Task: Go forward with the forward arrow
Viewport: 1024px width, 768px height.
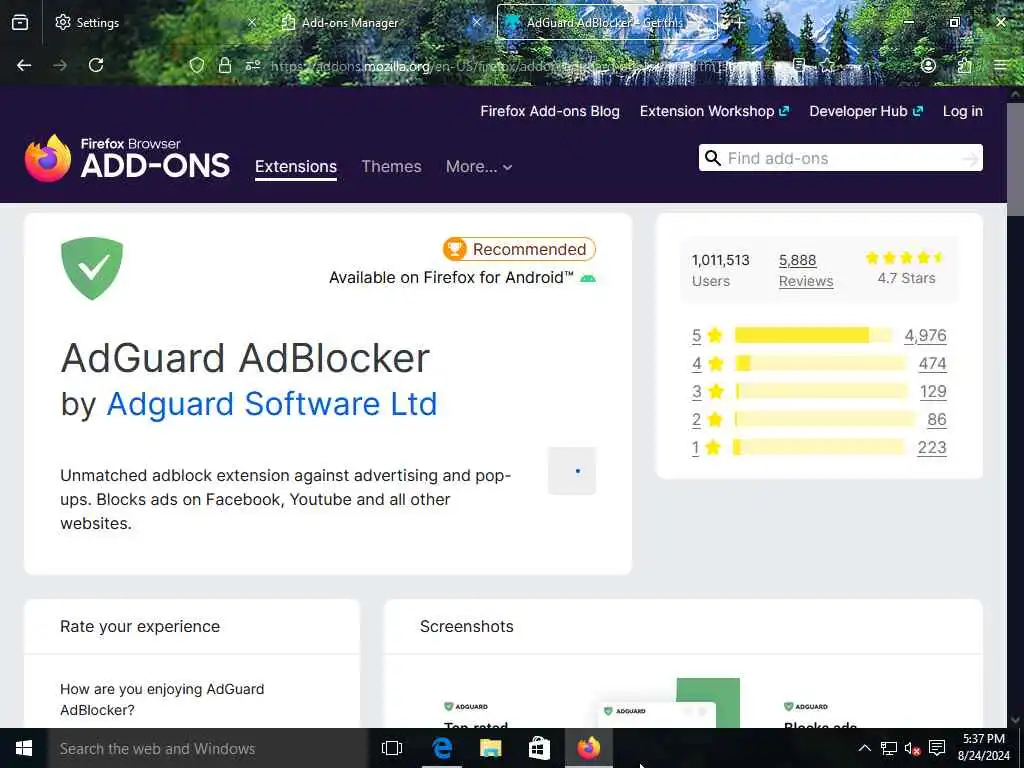Action: click(x=60, y=65)
